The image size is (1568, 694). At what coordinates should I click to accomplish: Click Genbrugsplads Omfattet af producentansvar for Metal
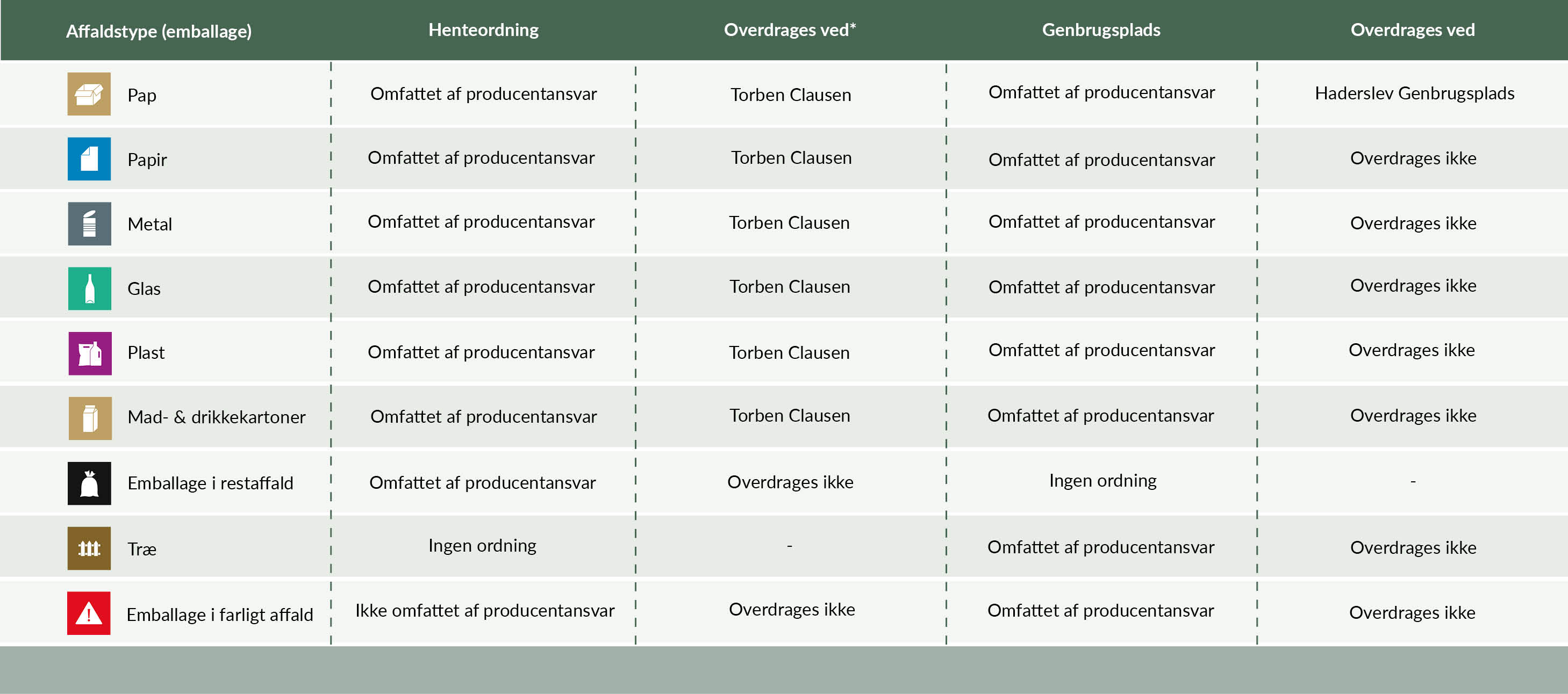tap(1101, 222)
